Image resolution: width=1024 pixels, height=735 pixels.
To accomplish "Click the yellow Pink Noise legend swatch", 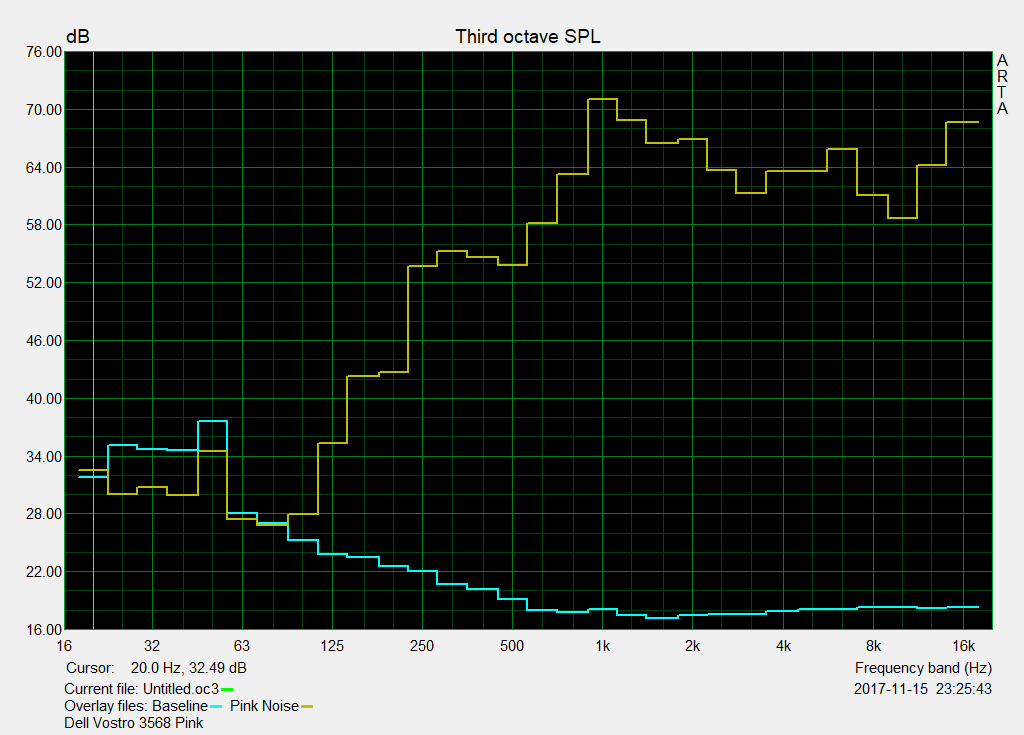I will pos(307,706).
